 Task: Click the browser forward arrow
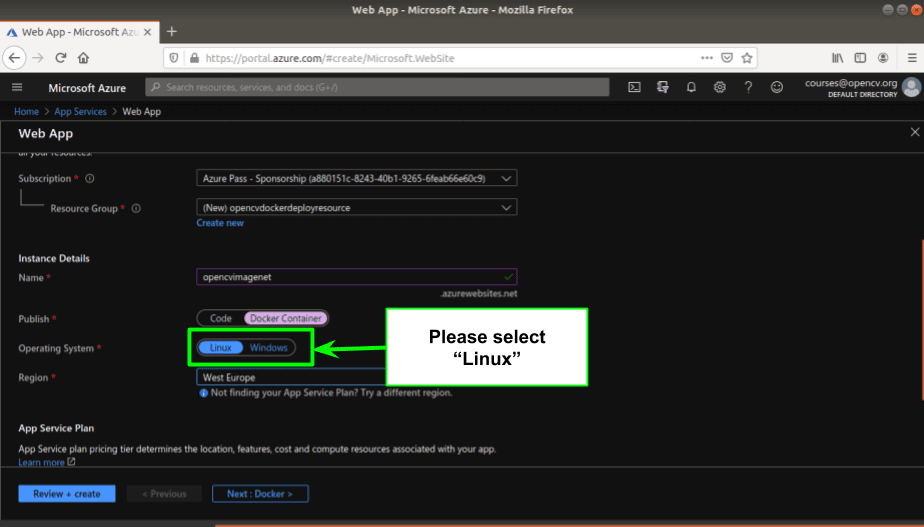[38, 58]
